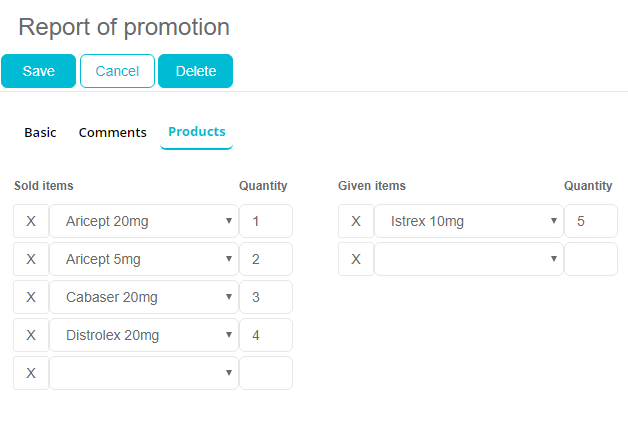This screenshot has width=628, height=425.
Task: Open the empty sold items product dropdown
Action: (x=144, y=373)
